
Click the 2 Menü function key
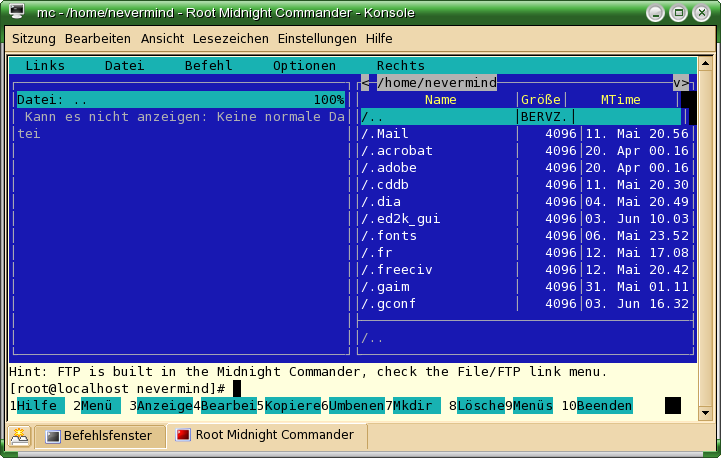tap(97, 406)
